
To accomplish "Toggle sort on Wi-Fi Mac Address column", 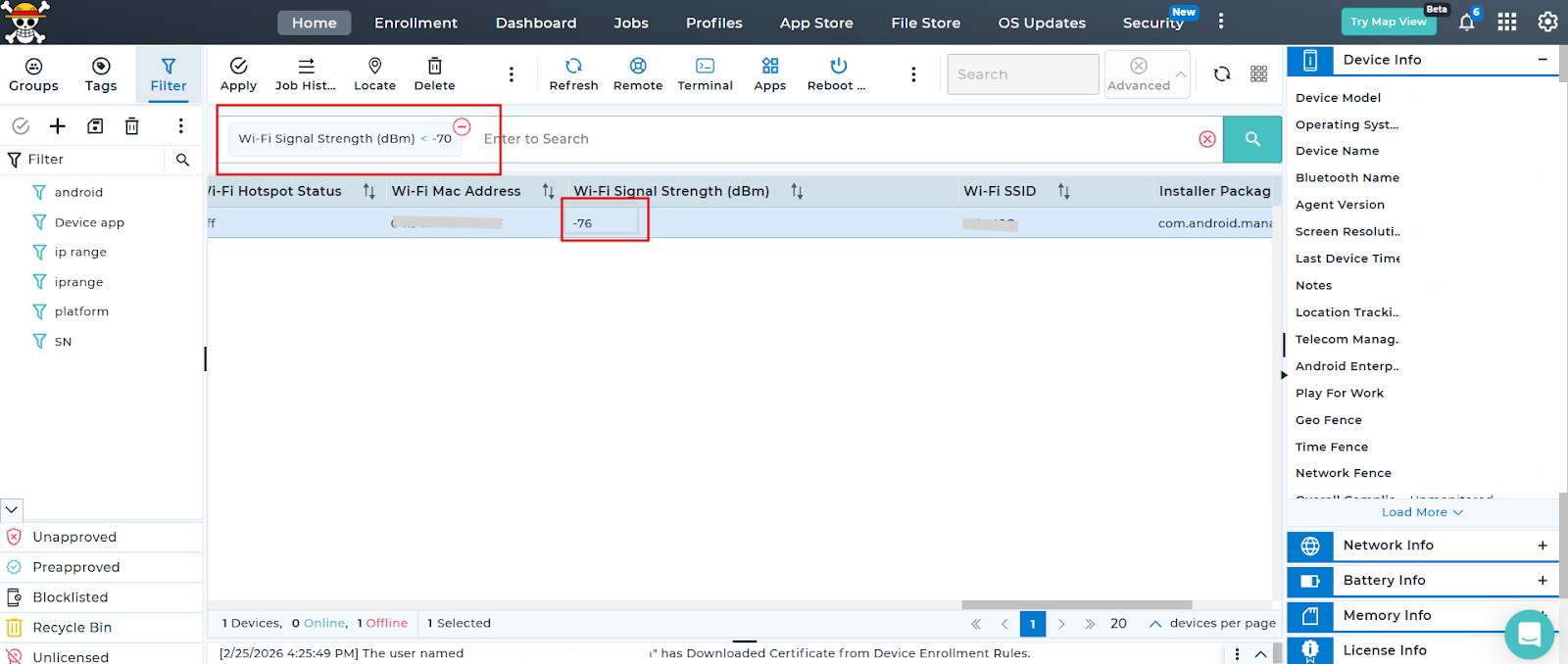I will tap(548, 192).
